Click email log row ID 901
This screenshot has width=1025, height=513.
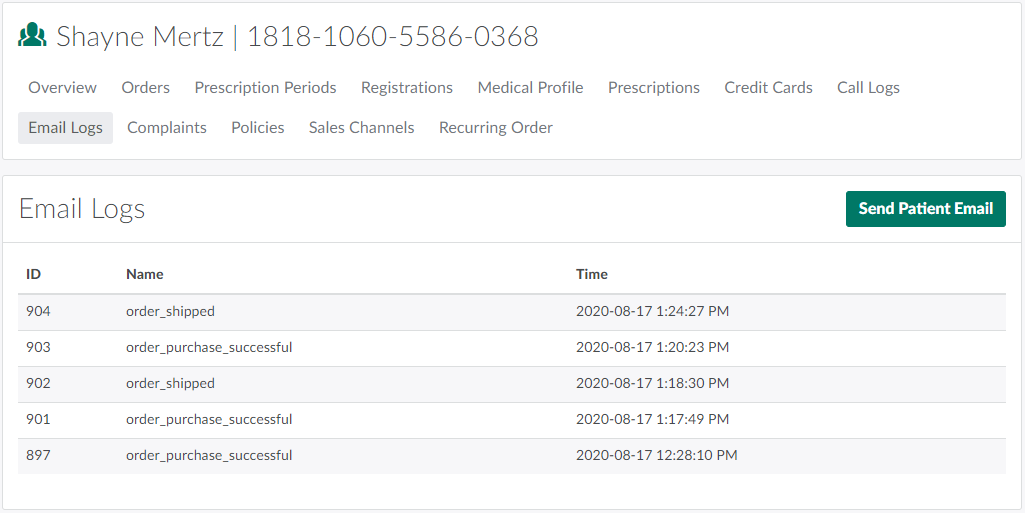pos(38,420)
